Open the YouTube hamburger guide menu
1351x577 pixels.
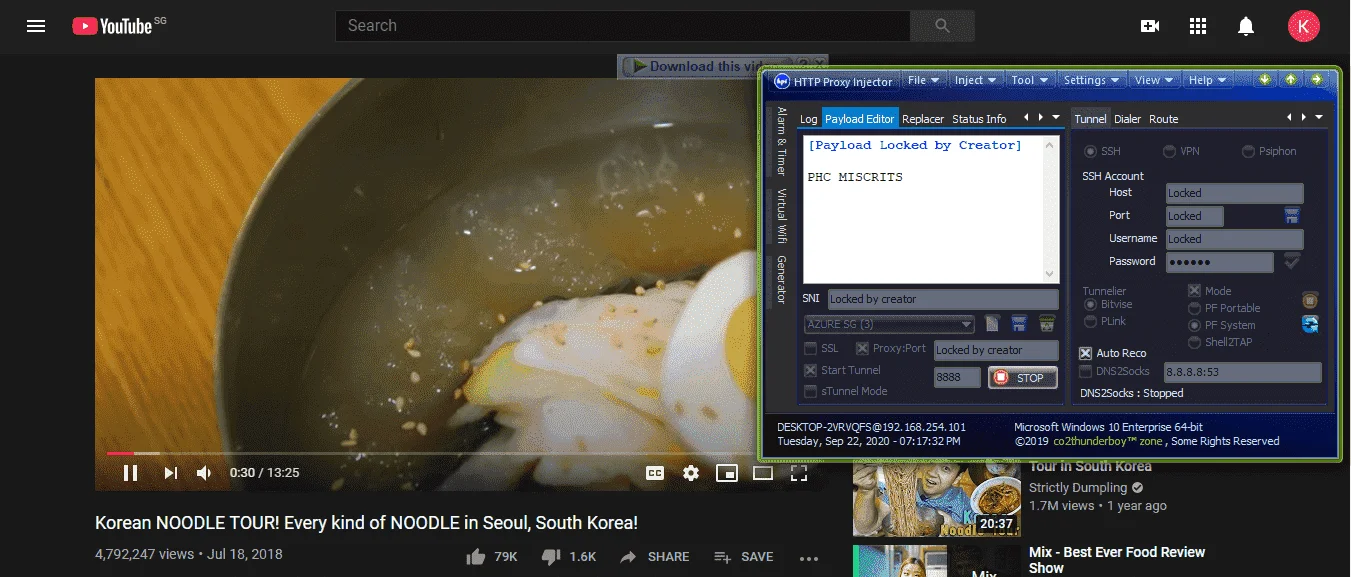pyautogui.click(x=36, y=26)
